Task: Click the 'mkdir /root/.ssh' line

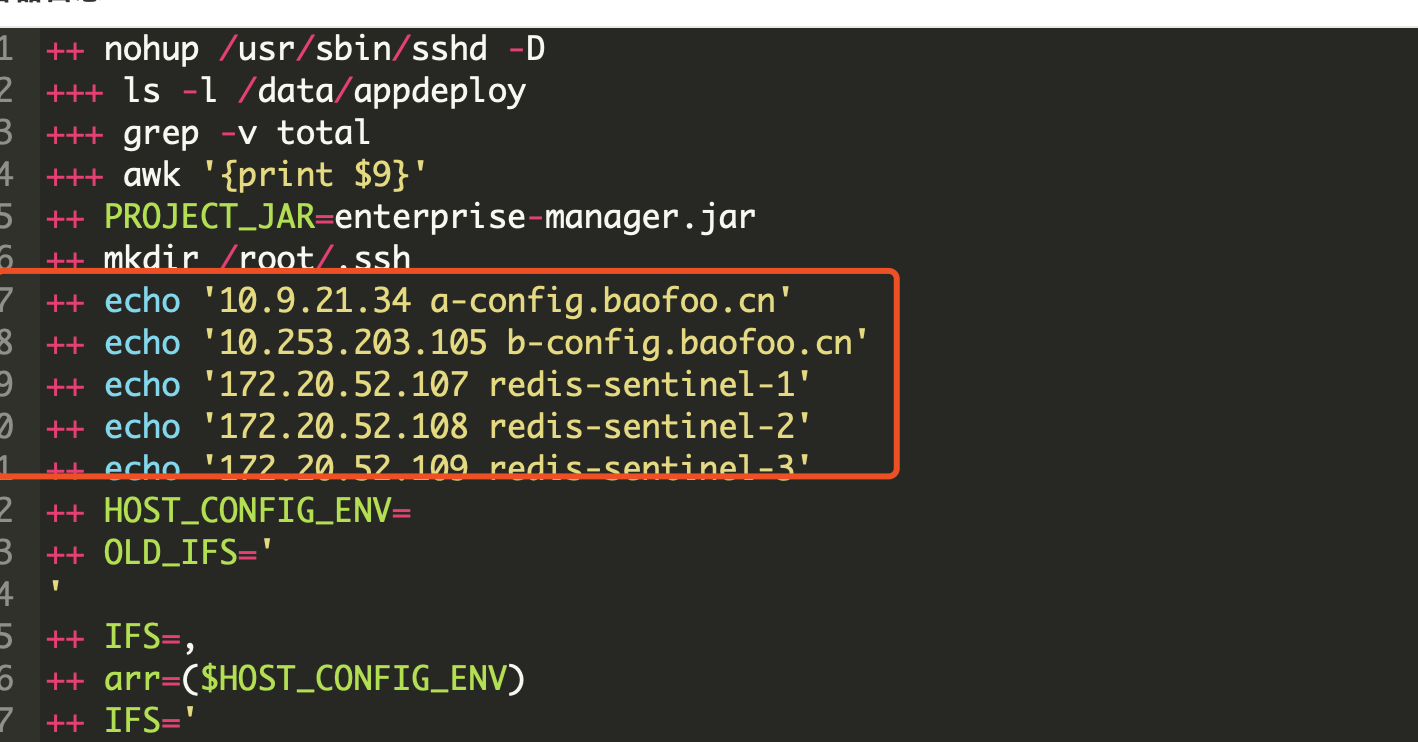Action: point(257,259)
